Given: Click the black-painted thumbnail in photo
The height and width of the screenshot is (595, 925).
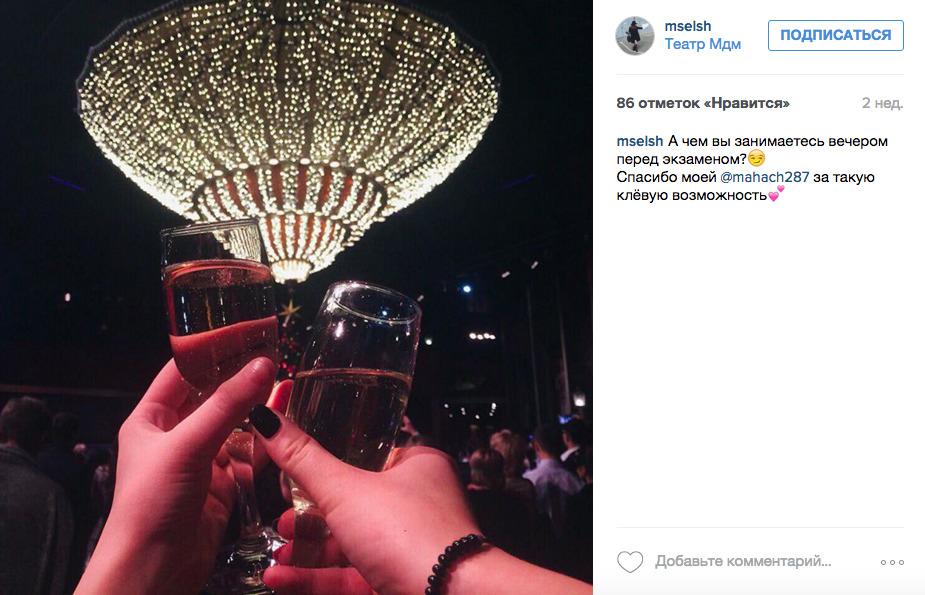Looking at the screenshot, I should tap(265, 421).
